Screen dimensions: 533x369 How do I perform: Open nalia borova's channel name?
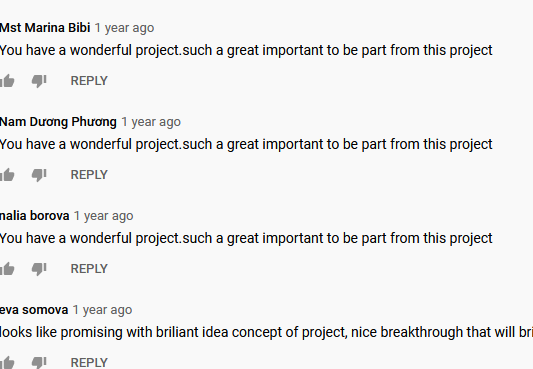pos(34,216)
